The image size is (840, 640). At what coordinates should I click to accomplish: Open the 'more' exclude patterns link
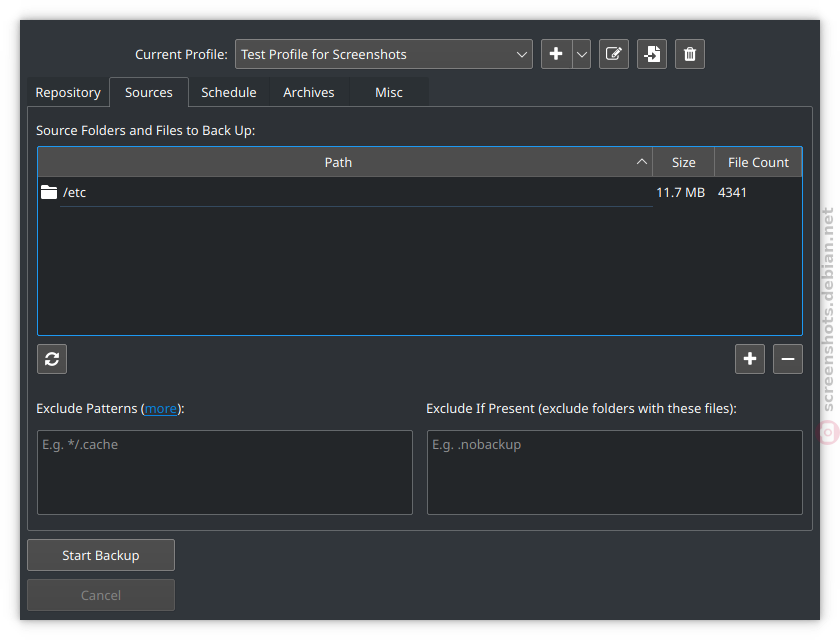(161, 408)
